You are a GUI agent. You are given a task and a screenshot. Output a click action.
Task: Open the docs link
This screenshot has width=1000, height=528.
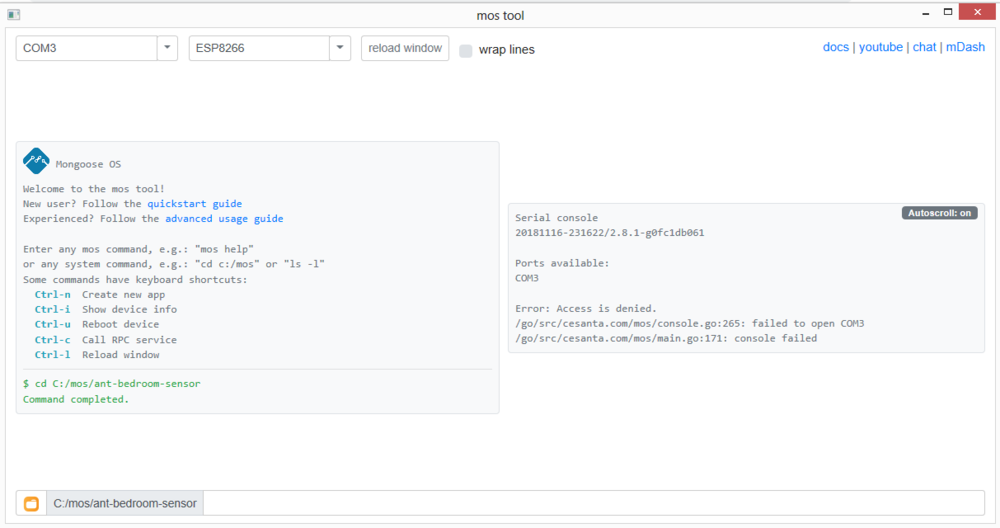tap(835, 47)
